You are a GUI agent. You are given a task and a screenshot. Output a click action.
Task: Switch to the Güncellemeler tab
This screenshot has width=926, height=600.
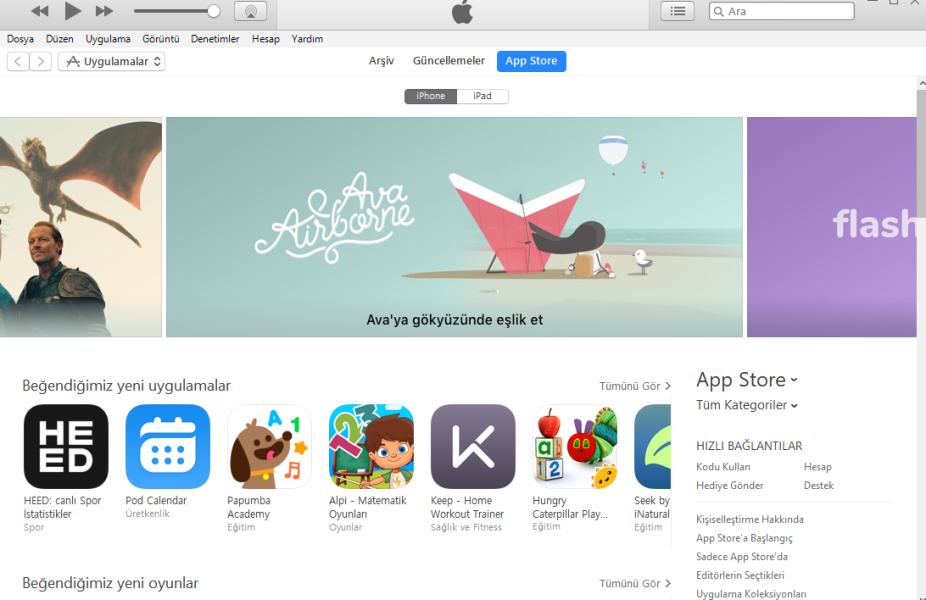[449, 61]
